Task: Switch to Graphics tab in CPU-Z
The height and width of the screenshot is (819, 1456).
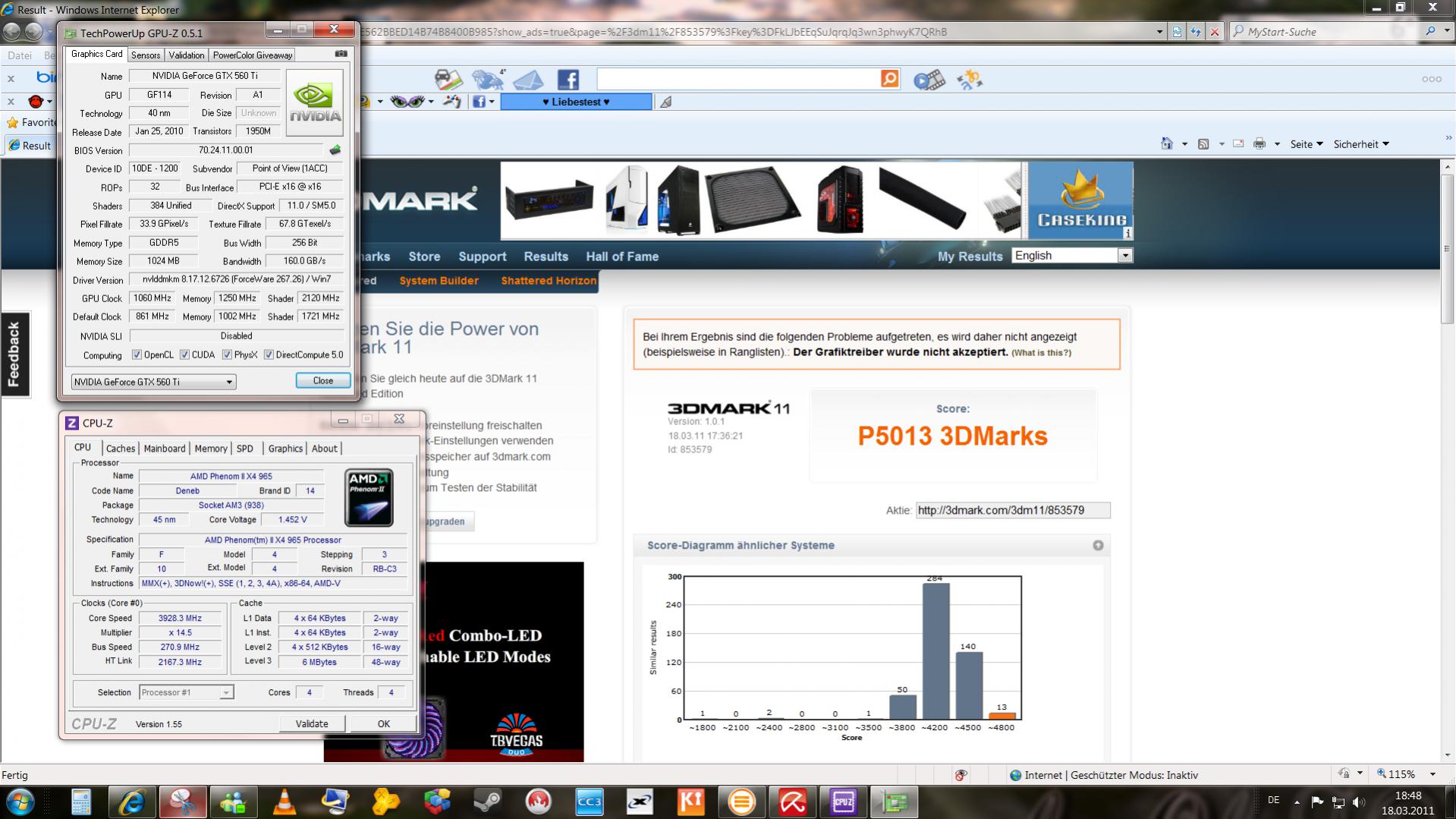Action: pyautogui.click(x=285, y=449)
